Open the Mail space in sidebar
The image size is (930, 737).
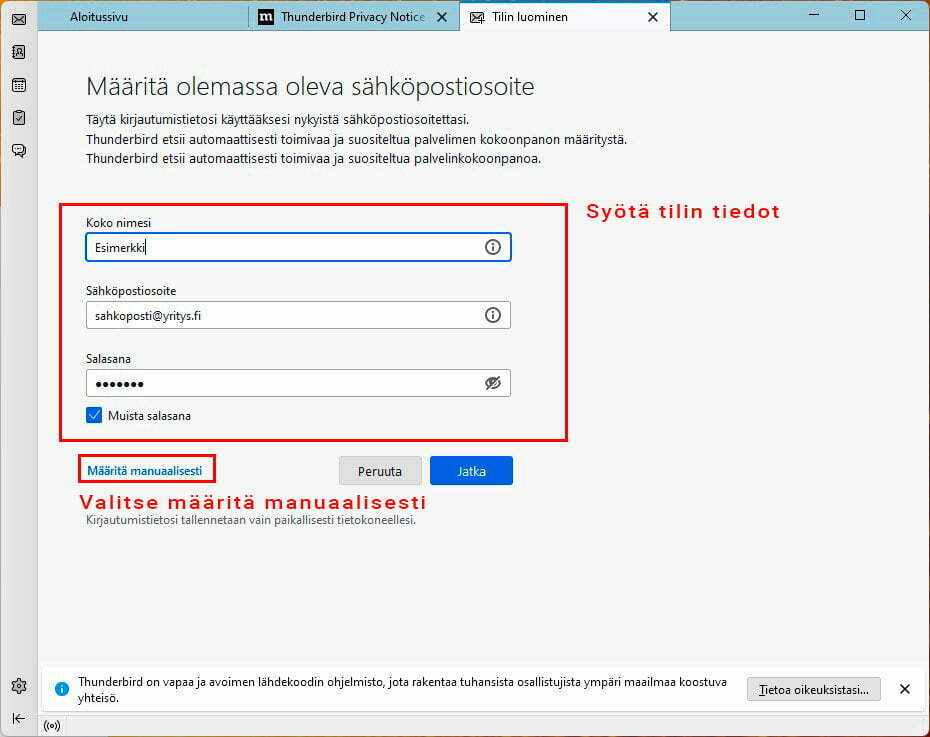(x=19, y=20)
